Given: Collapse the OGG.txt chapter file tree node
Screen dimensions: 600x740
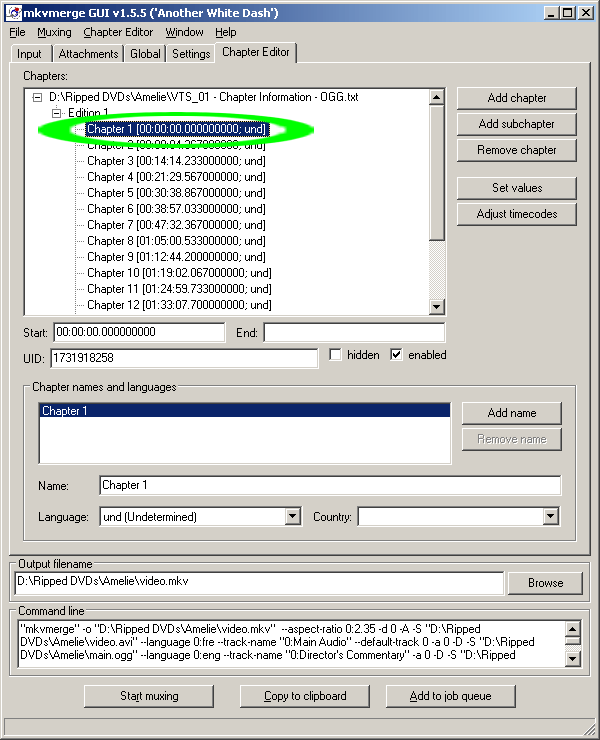Looking at the screenshot, I should (37, 98).
